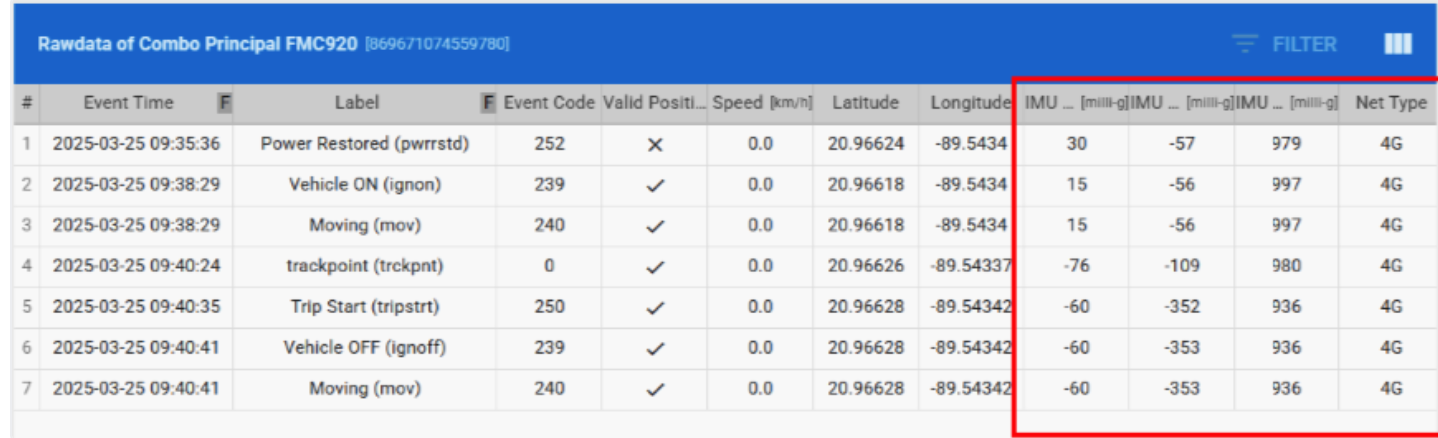The height and width of the screenshot is (438, 1438).
Task: Click the FILTER button in header
Action: [x=1285, y=44]
